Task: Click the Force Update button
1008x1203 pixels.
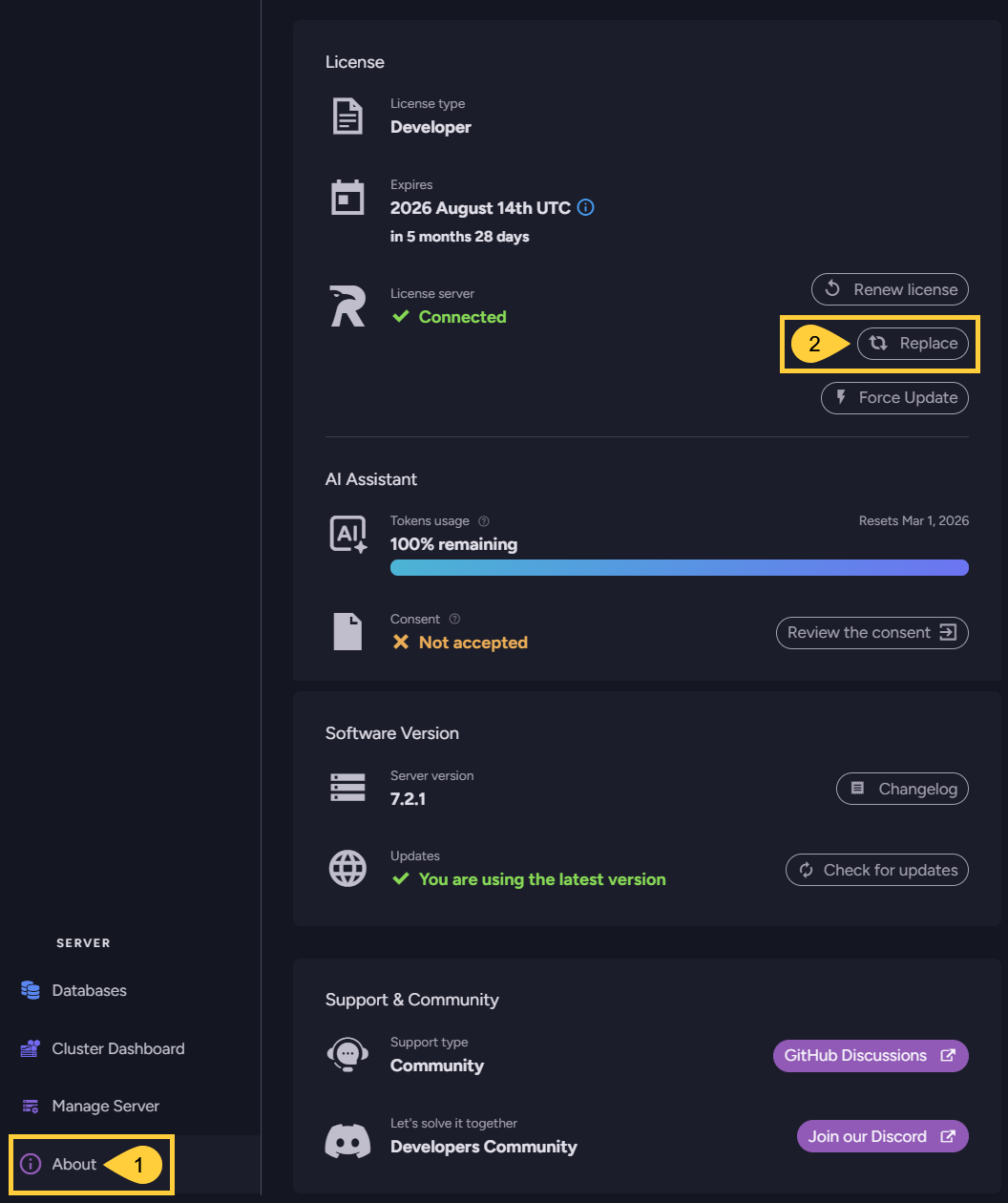Action: (894, 398)
